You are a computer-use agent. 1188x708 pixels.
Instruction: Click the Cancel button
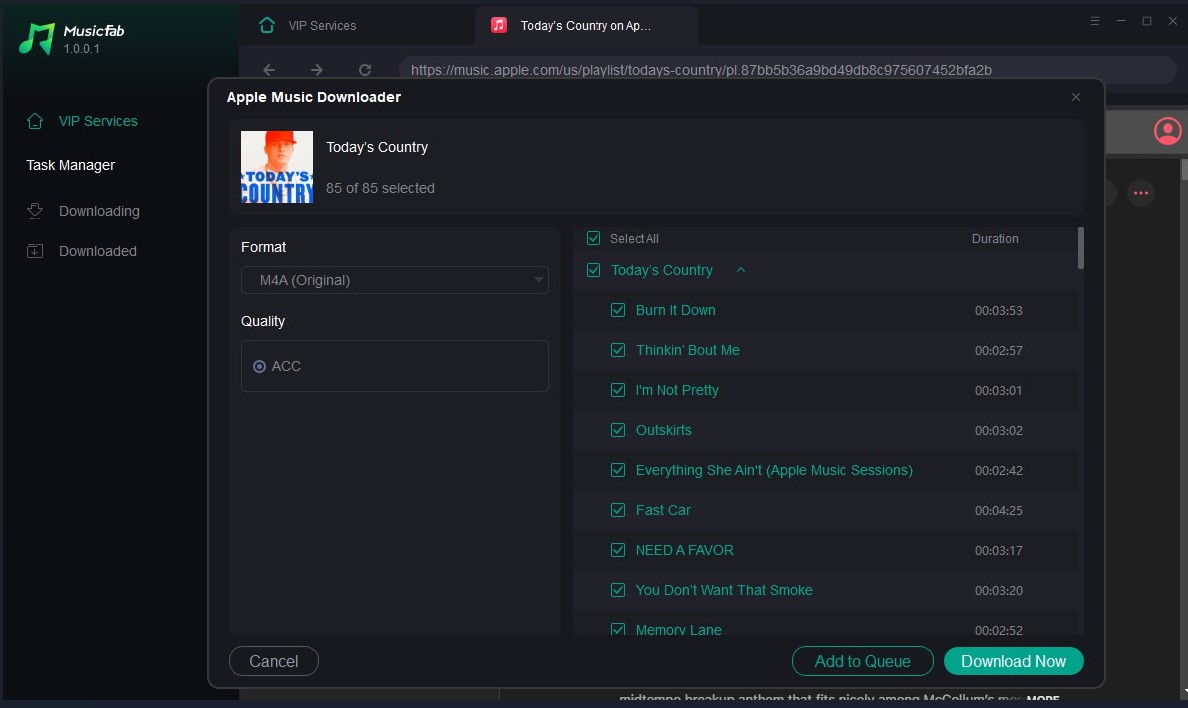coord(274,661)
